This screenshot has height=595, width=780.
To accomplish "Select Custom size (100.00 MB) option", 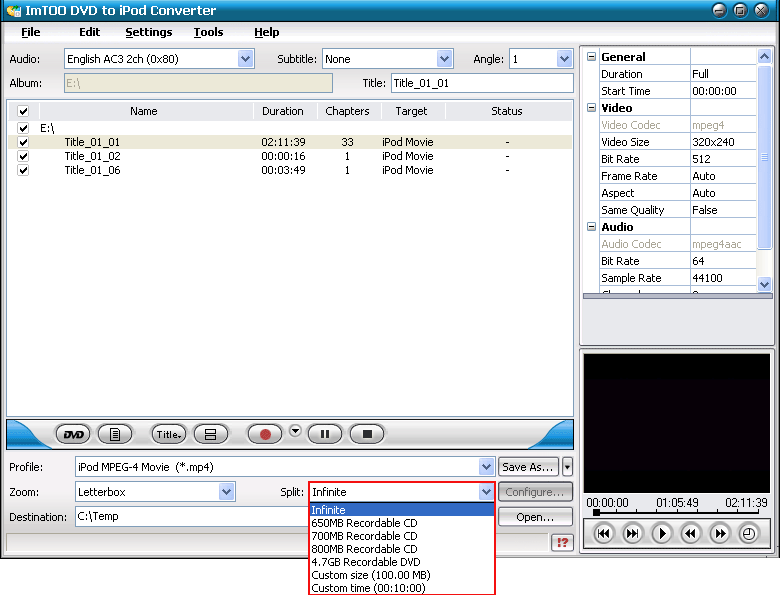I will click(x=401, y=575).
